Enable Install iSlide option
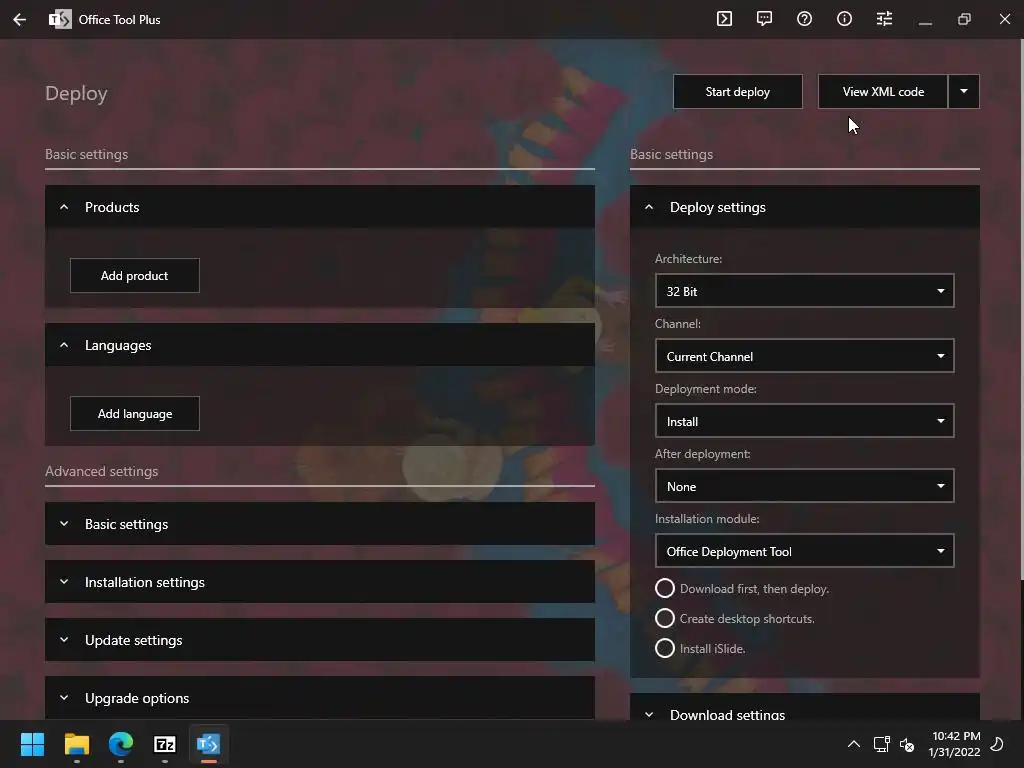Screen dimensions: 1024x768 pos(700,648)
